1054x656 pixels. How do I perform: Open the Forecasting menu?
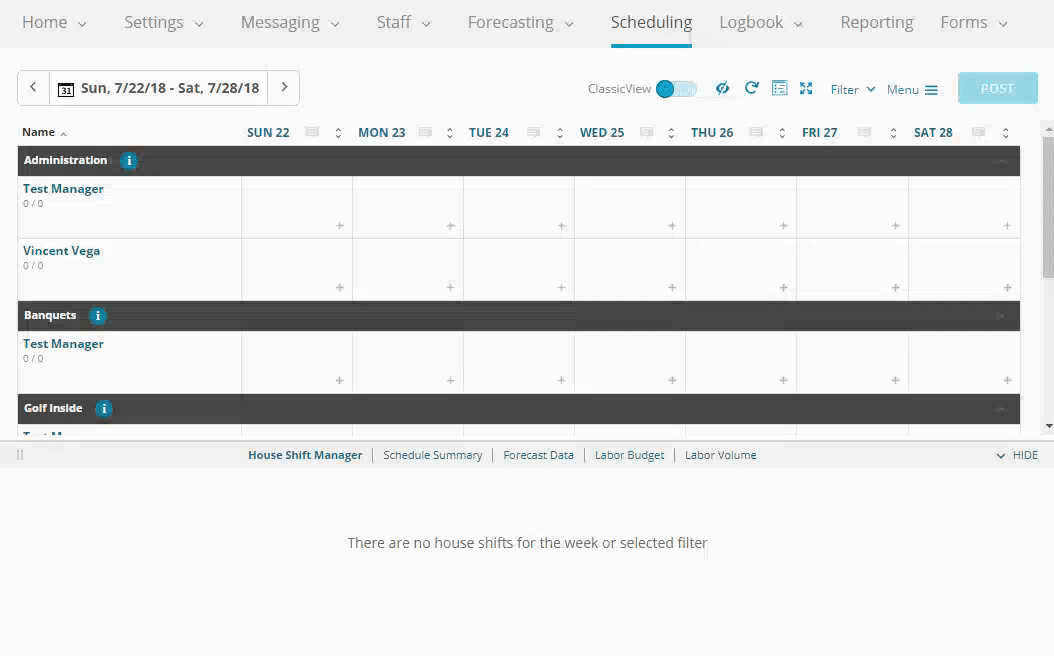[513, 22]
